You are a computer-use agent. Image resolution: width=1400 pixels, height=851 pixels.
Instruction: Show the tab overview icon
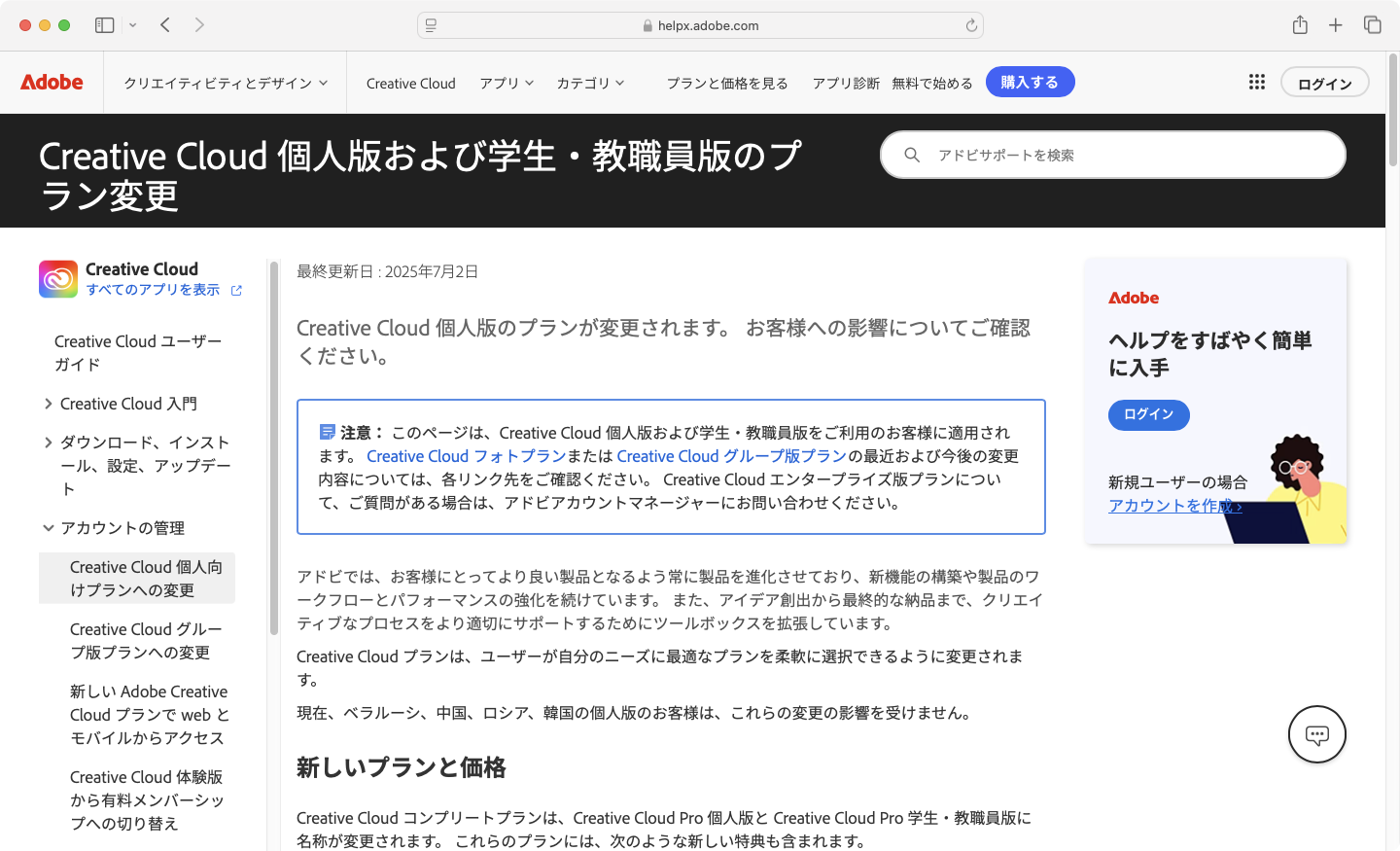click(x=1373, y=25)
